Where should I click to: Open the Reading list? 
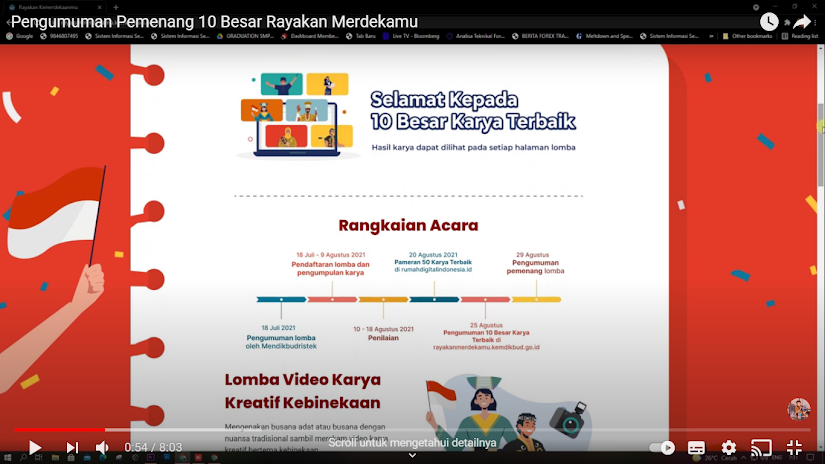pyautogui.click(x=800, y=36)
